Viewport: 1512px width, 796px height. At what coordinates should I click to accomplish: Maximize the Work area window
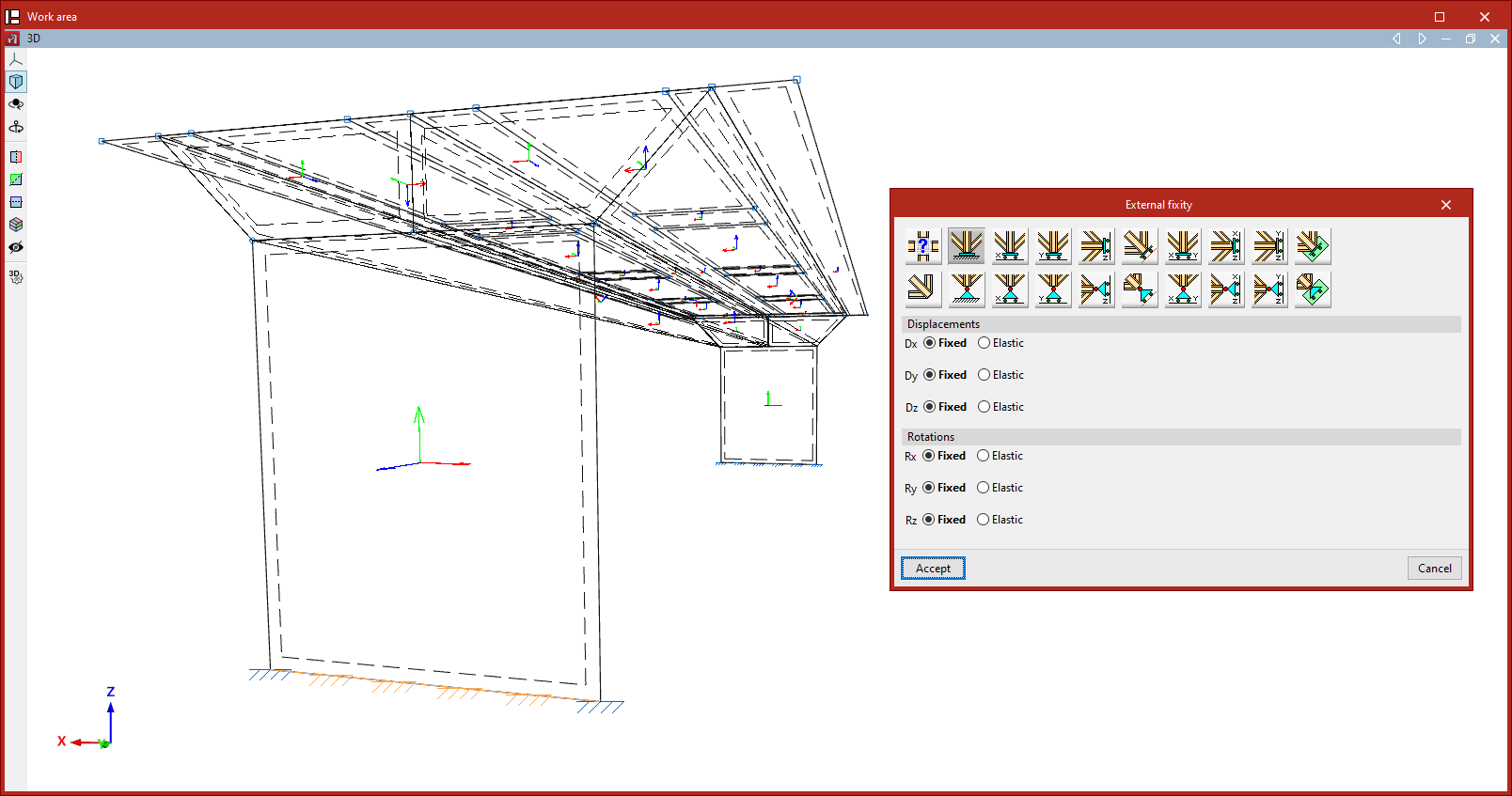coord(1440,17)
